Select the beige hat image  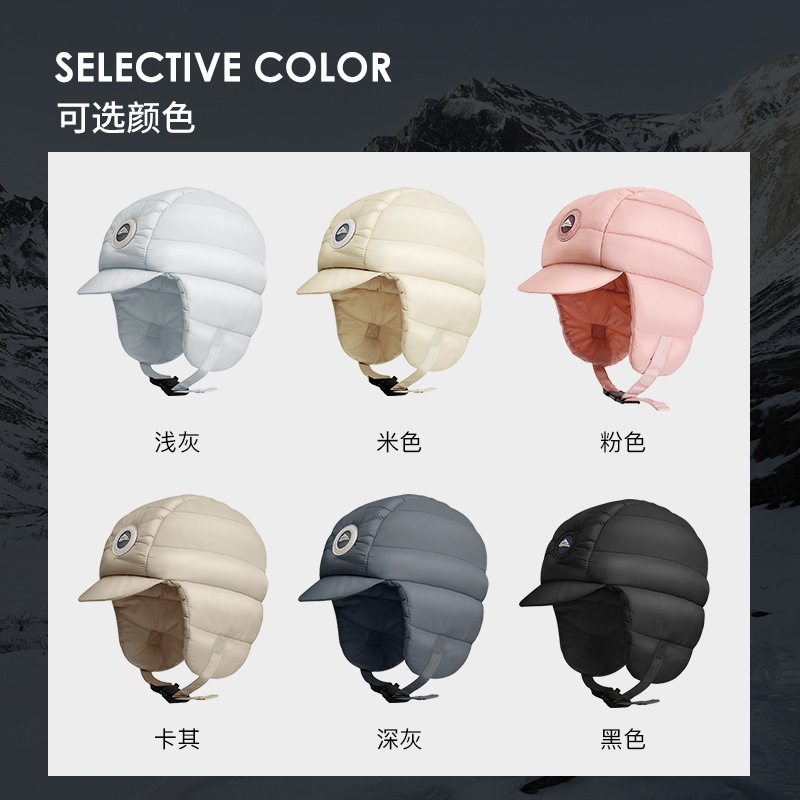tap(391, 291)
